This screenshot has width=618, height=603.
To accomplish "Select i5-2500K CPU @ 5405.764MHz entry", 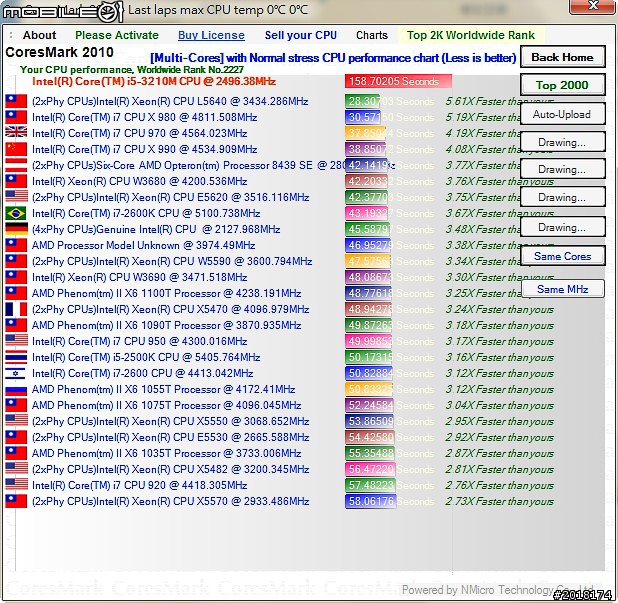I will (x=146, y=357).
